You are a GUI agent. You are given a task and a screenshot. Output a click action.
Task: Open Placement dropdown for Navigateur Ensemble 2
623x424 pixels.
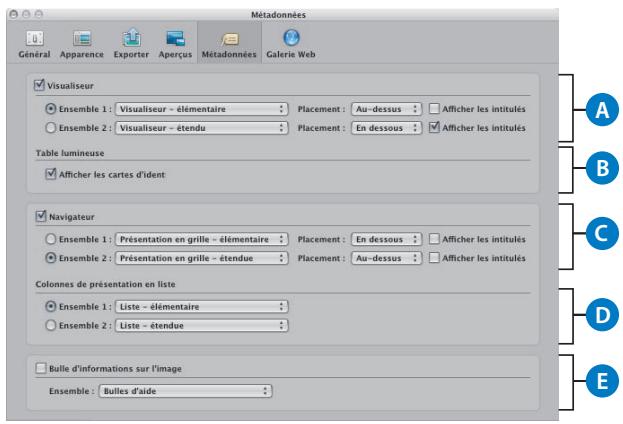[x=386, y=258]
